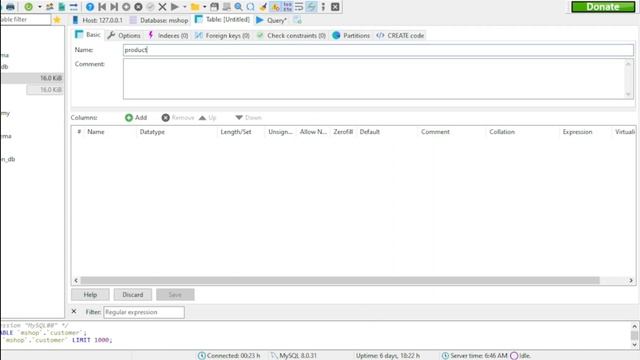The width and height of the screenshot is (640, 360).
Task: Click the Run query play icon
Action: [x=174, y=7]
